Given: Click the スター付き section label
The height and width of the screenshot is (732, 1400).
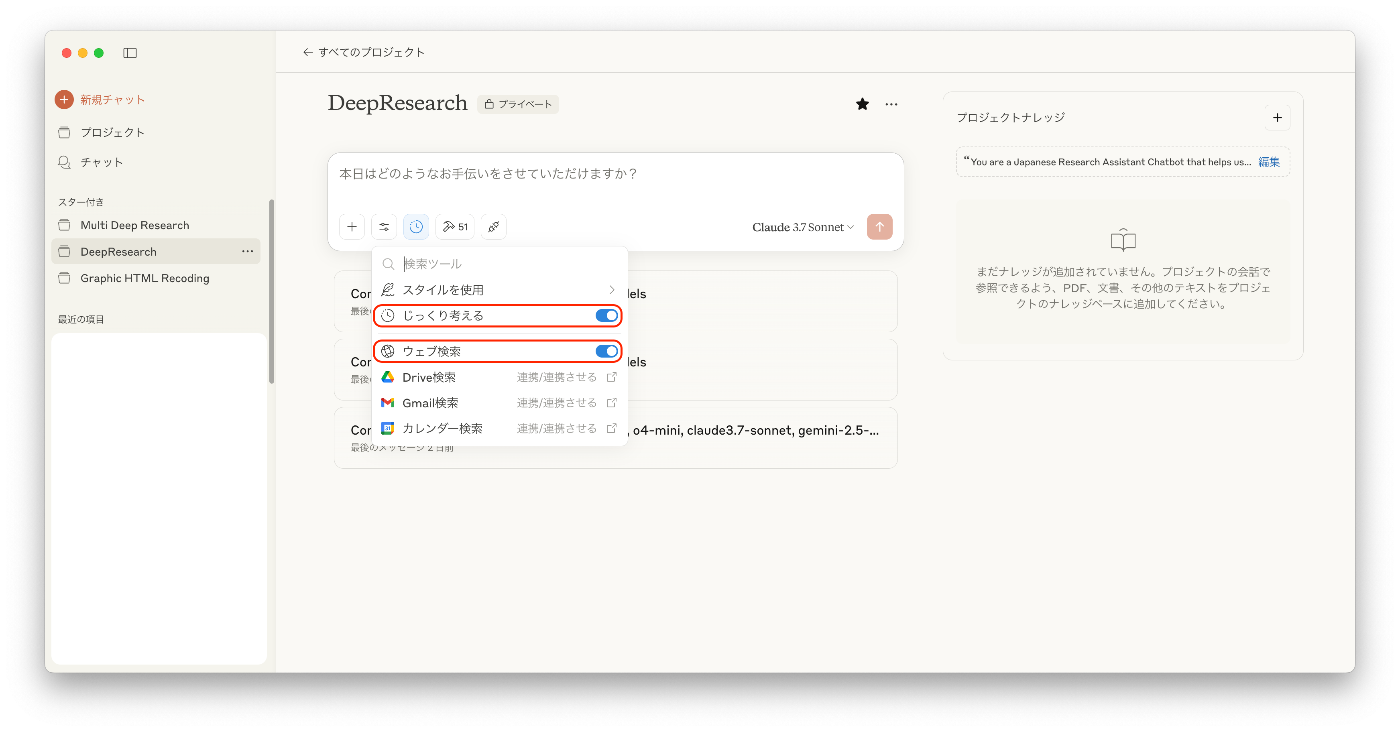Looking at the screenshot, I should pyautogui.click(x=81, y=202).
